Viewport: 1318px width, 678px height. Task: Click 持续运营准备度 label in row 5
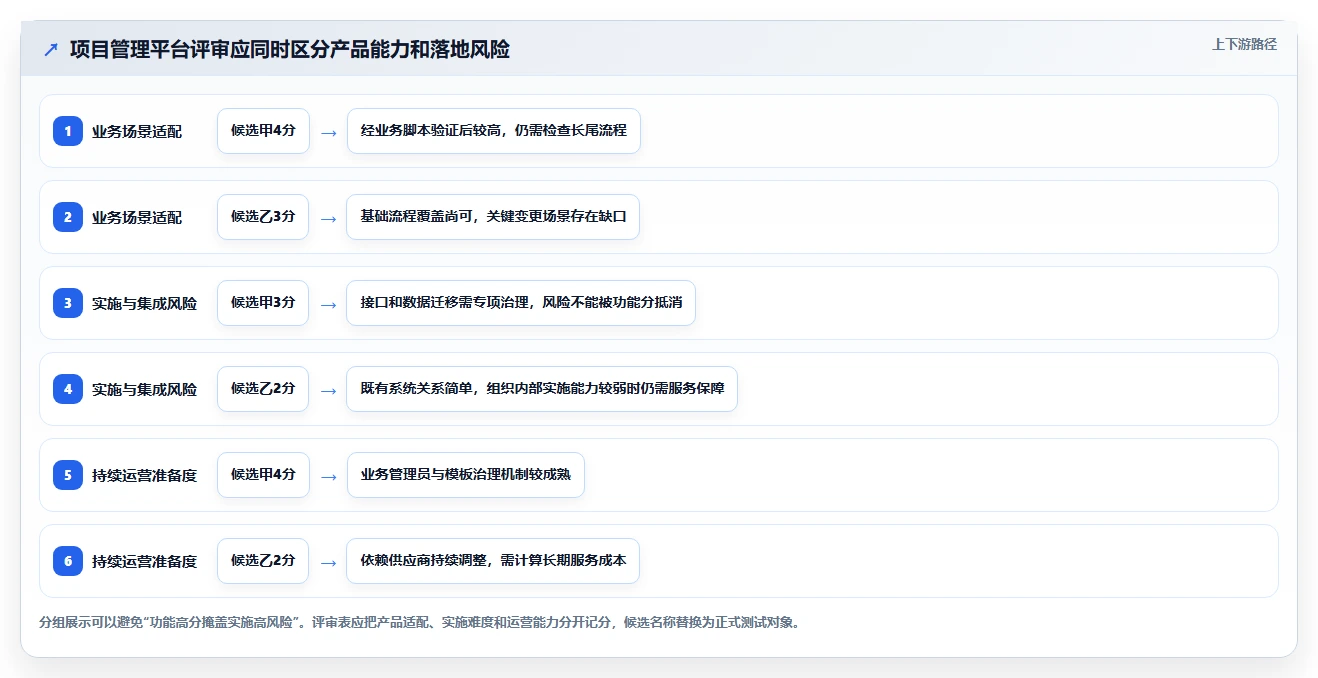coord(144,475)
